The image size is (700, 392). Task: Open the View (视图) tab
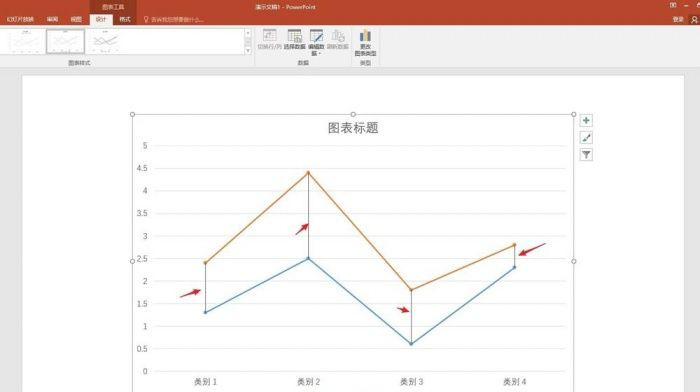click(76, 19)
